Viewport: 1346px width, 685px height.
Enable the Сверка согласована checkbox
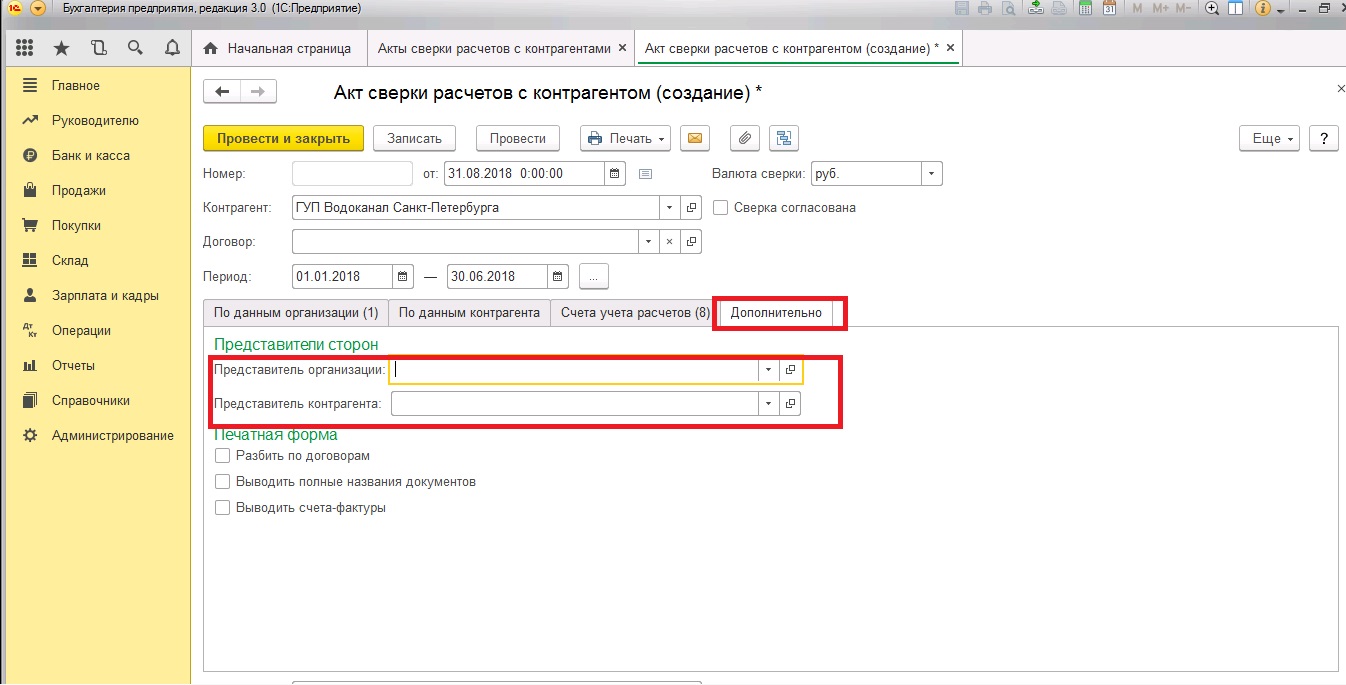[720, 208]
